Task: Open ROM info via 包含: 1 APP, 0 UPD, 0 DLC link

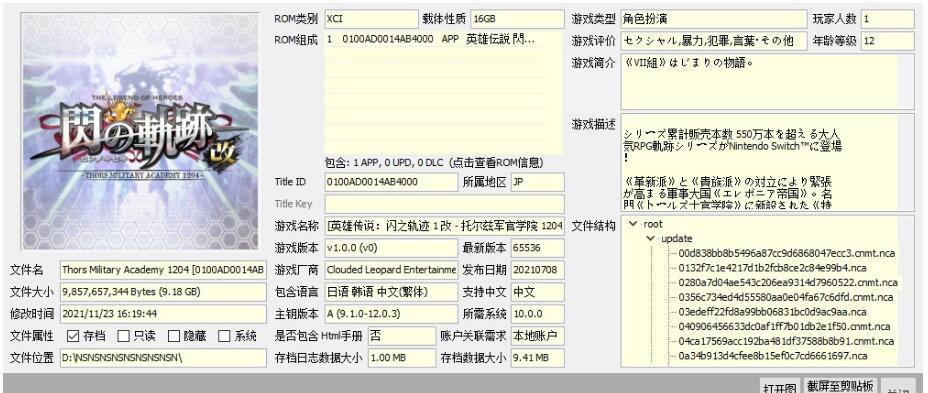Action: 433,162
